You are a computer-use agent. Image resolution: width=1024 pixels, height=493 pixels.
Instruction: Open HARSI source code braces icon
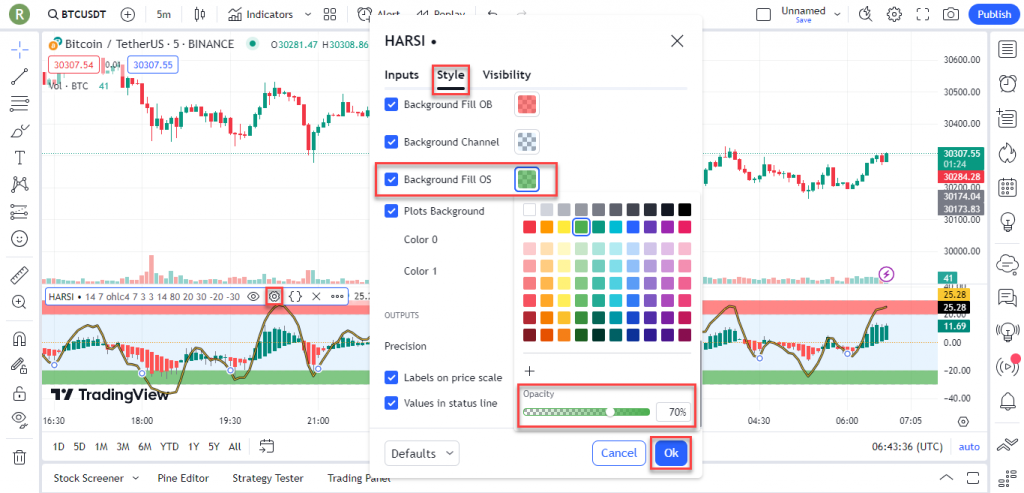tap(295, 296)
